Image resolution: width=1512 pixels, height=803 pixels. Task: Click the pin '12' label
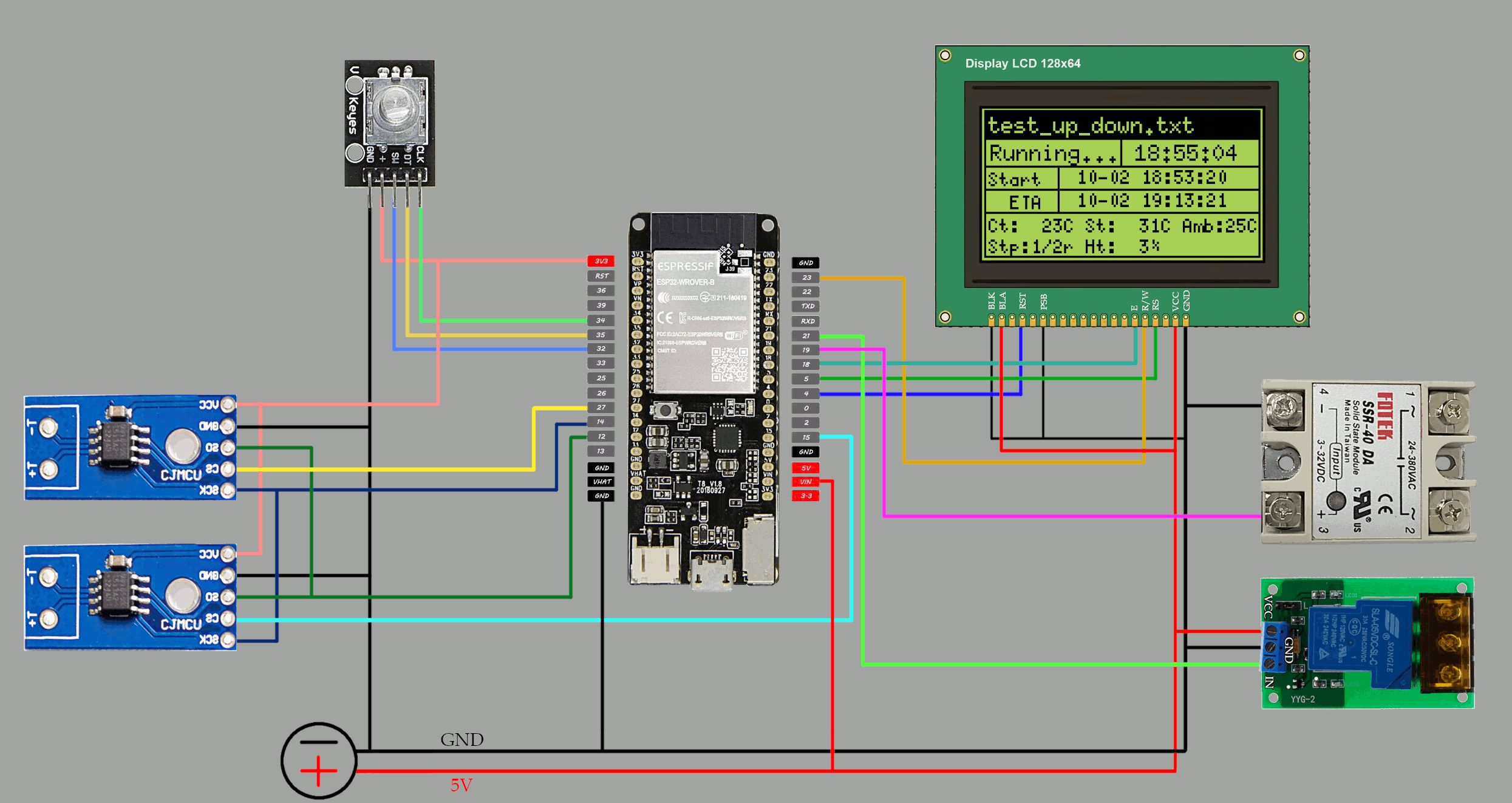pos(601,436)
